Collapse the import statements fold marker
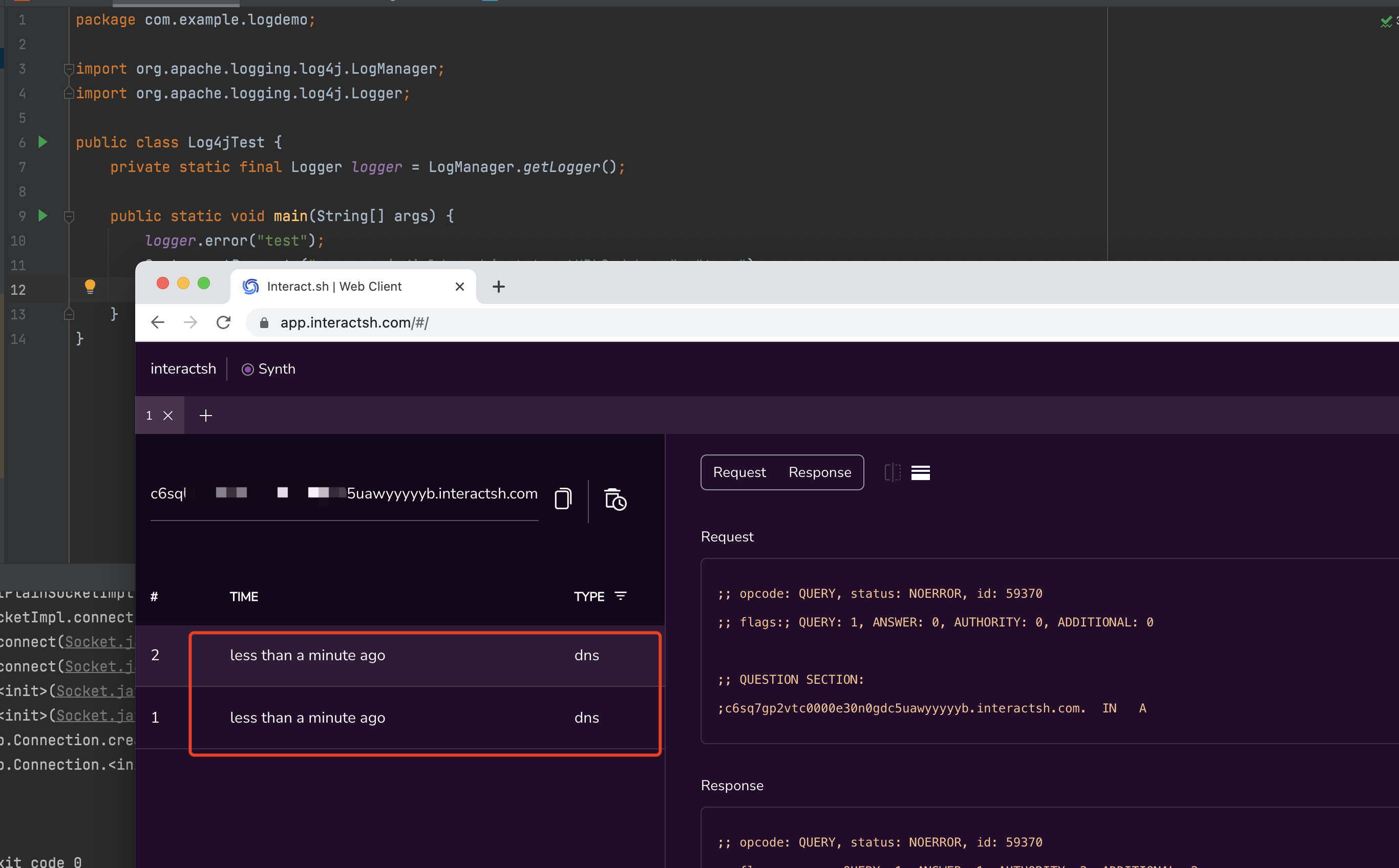The width and height of the screenshot is (1399, 868). pyautogui.click(x=69, y=70)
